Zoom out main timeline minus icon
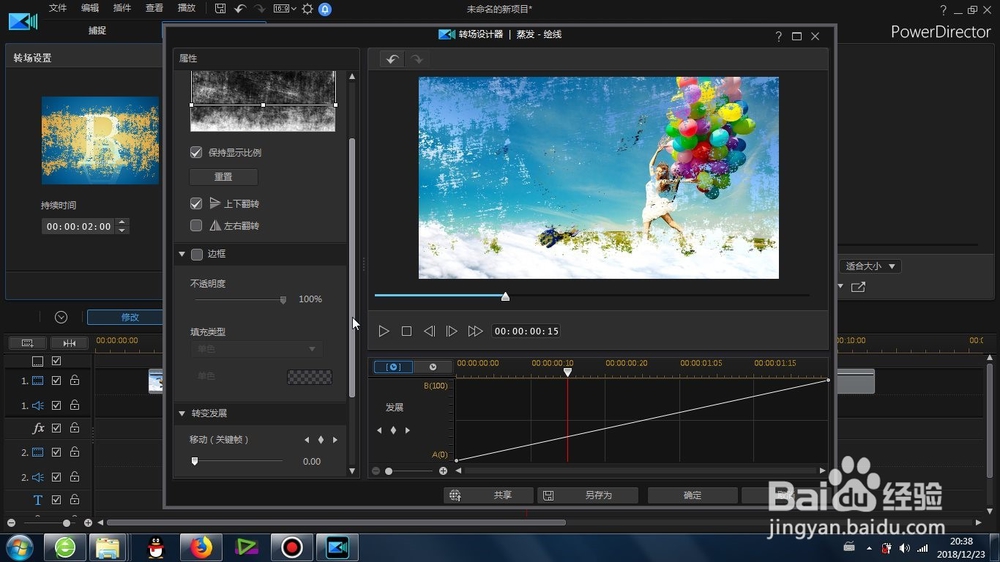 (11, 523)
